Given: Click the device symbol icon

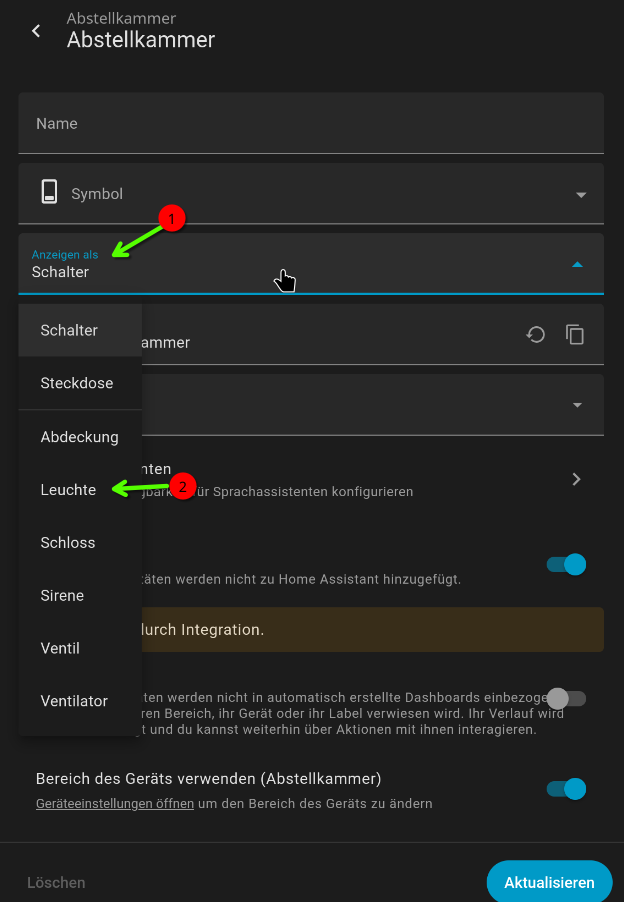Looking at the screenshot, I should 48,193.
